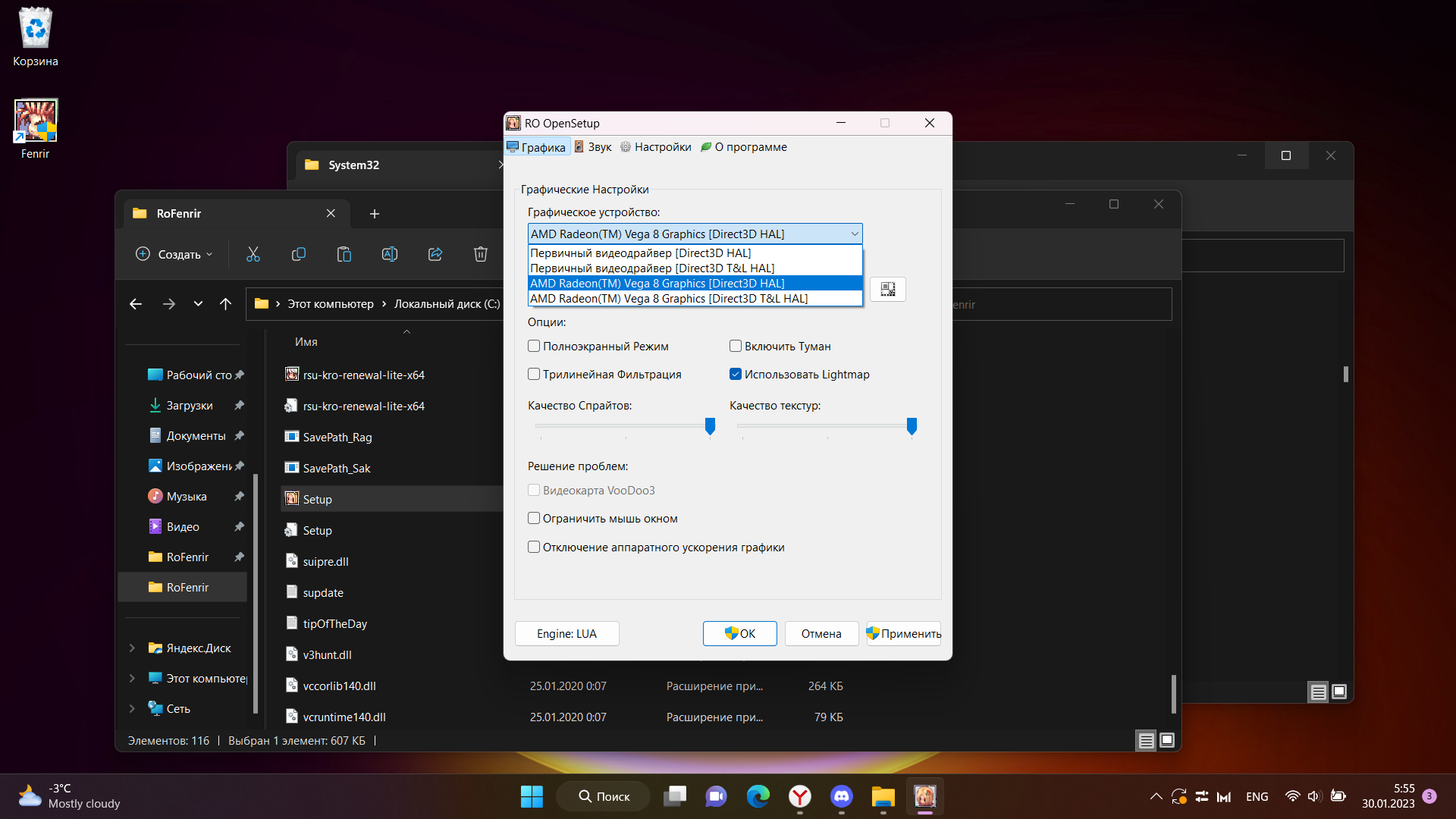Image resolution: width=1456 pixels, height=819 pixels.
Task: Open File Explorer from the taskbar
Action: [x=883, y=796]
